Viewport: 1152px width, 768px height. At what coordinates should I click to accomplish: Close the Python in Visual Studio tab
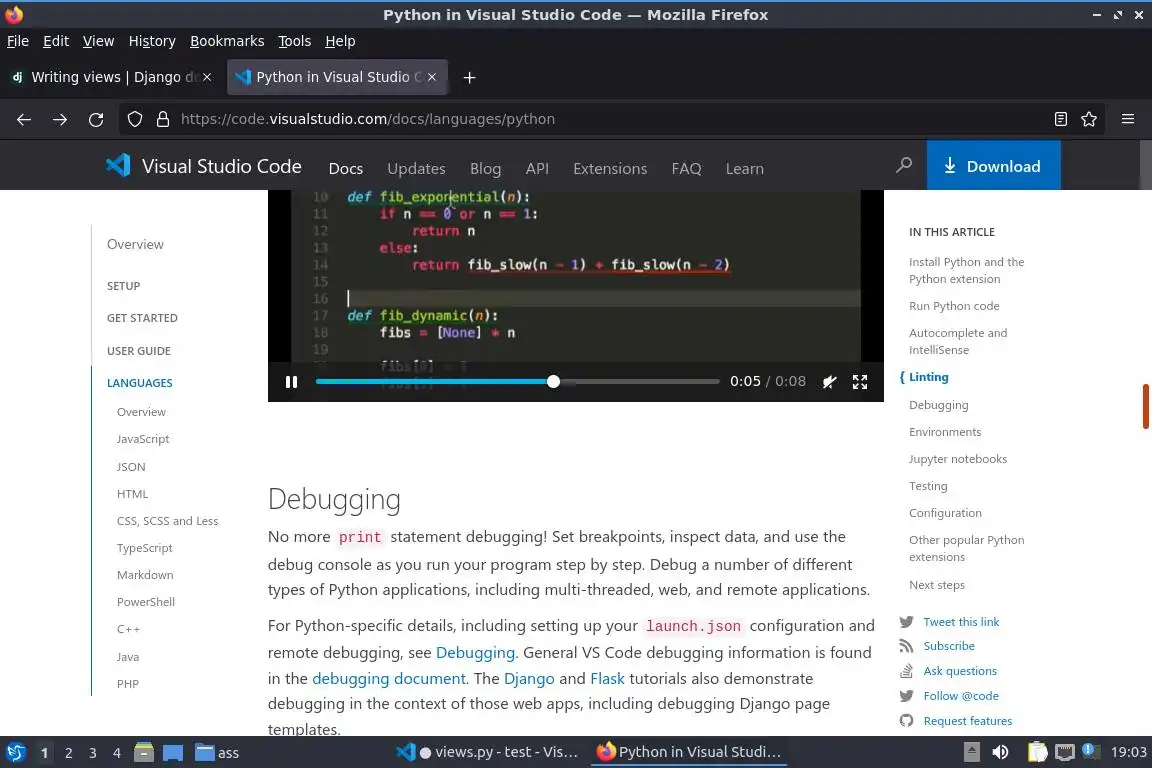click(x=432, y=77)
